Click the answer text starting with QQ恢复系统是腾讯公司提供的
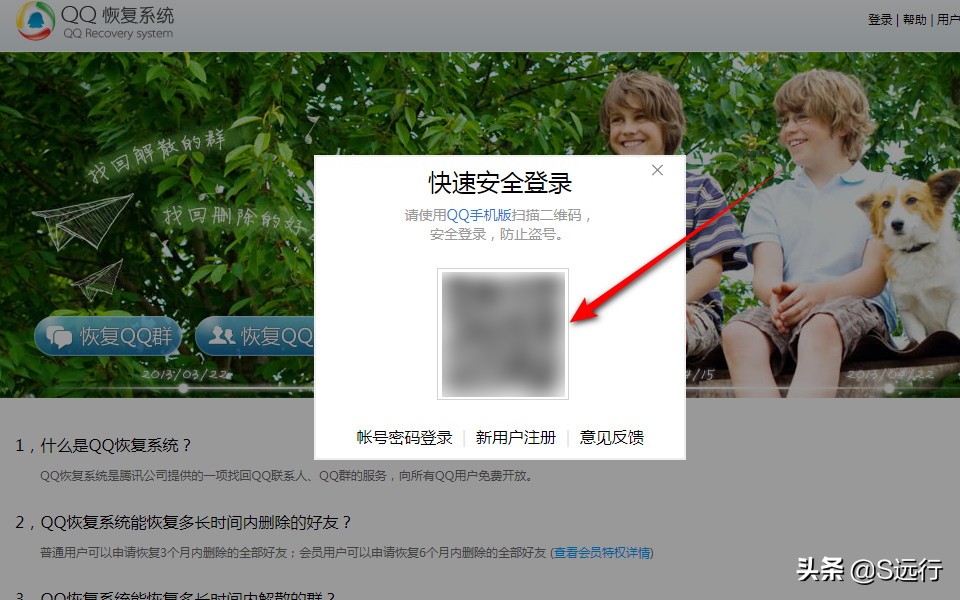Screen dimensions: 960x600 287,476
